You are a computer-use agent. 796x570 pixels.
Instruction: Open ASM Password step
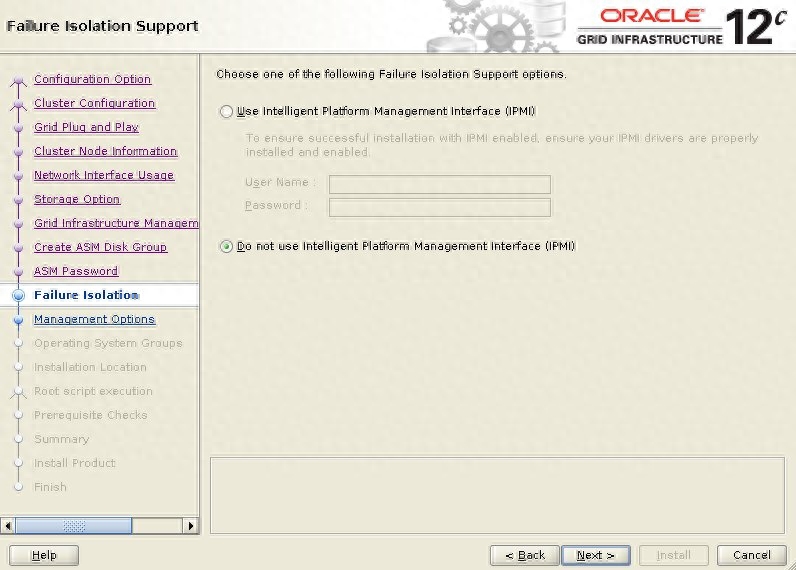pyautogui.click(x=75, y=271)
